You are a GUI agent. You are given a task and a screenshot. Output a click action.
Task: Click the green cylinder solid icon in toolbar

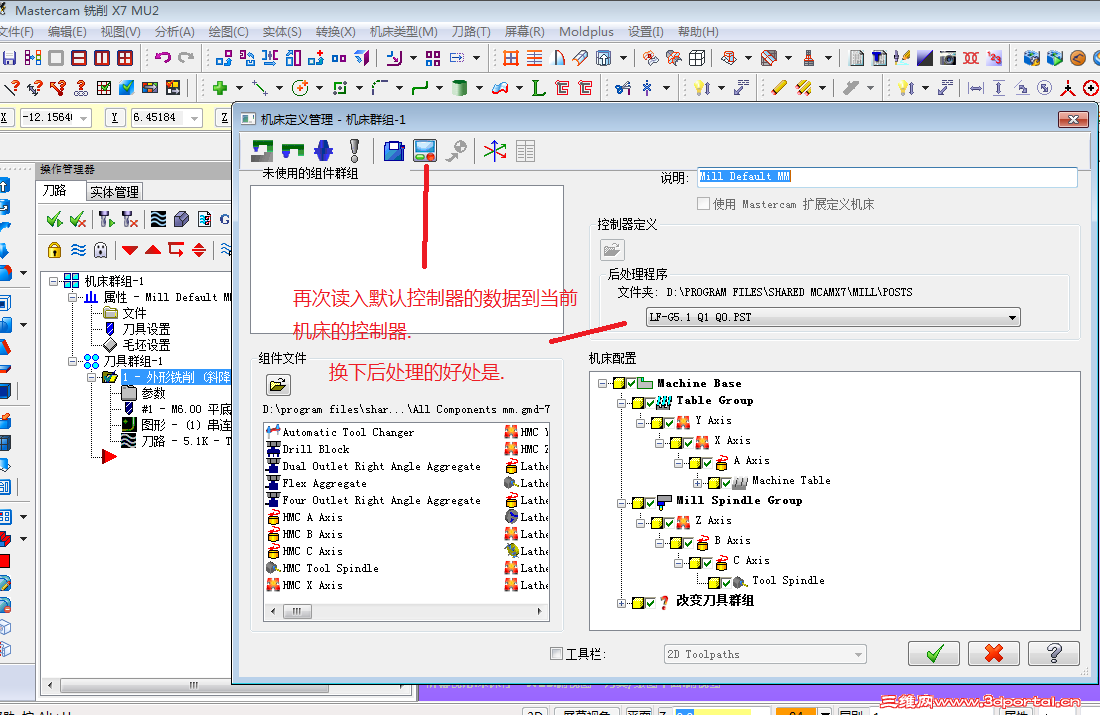460,88
